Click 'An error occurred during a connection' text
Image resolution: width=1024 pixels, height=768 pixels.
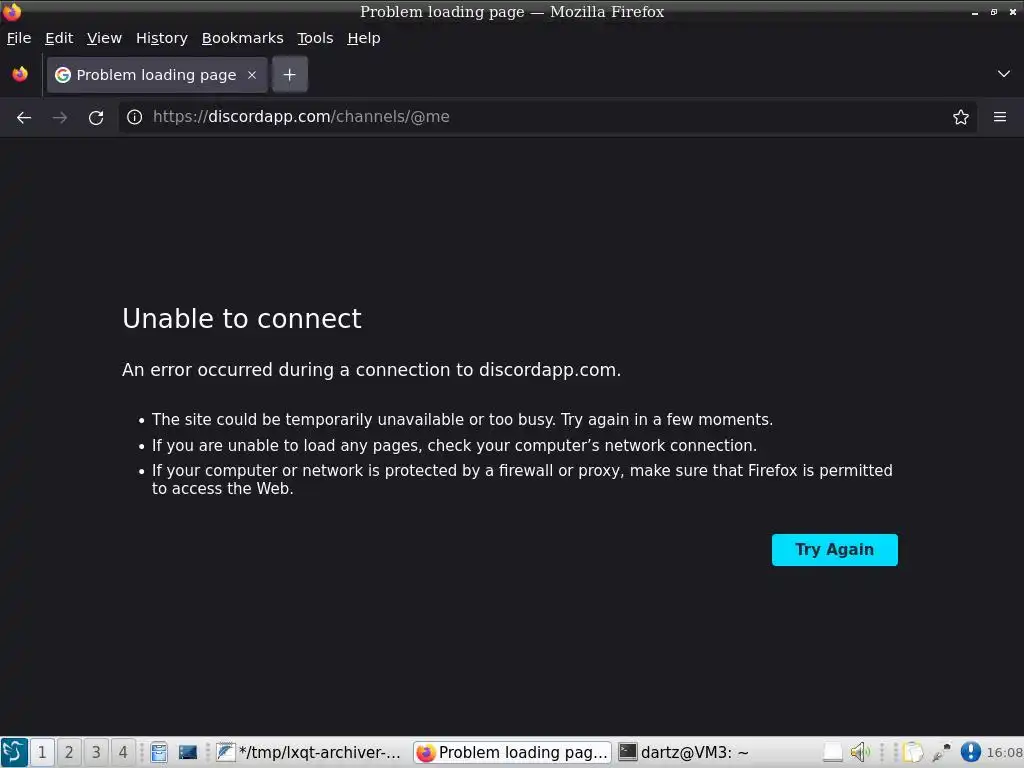click(x=371, y=370)
